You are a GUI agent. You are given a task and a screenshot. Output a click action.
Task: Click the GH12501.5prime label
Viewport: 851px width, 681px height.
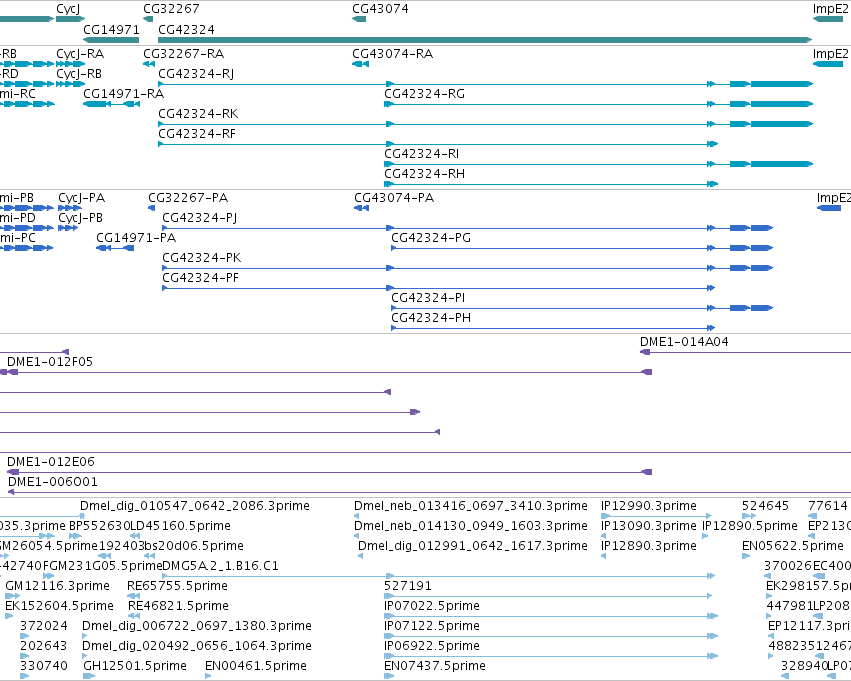[135, 666]
